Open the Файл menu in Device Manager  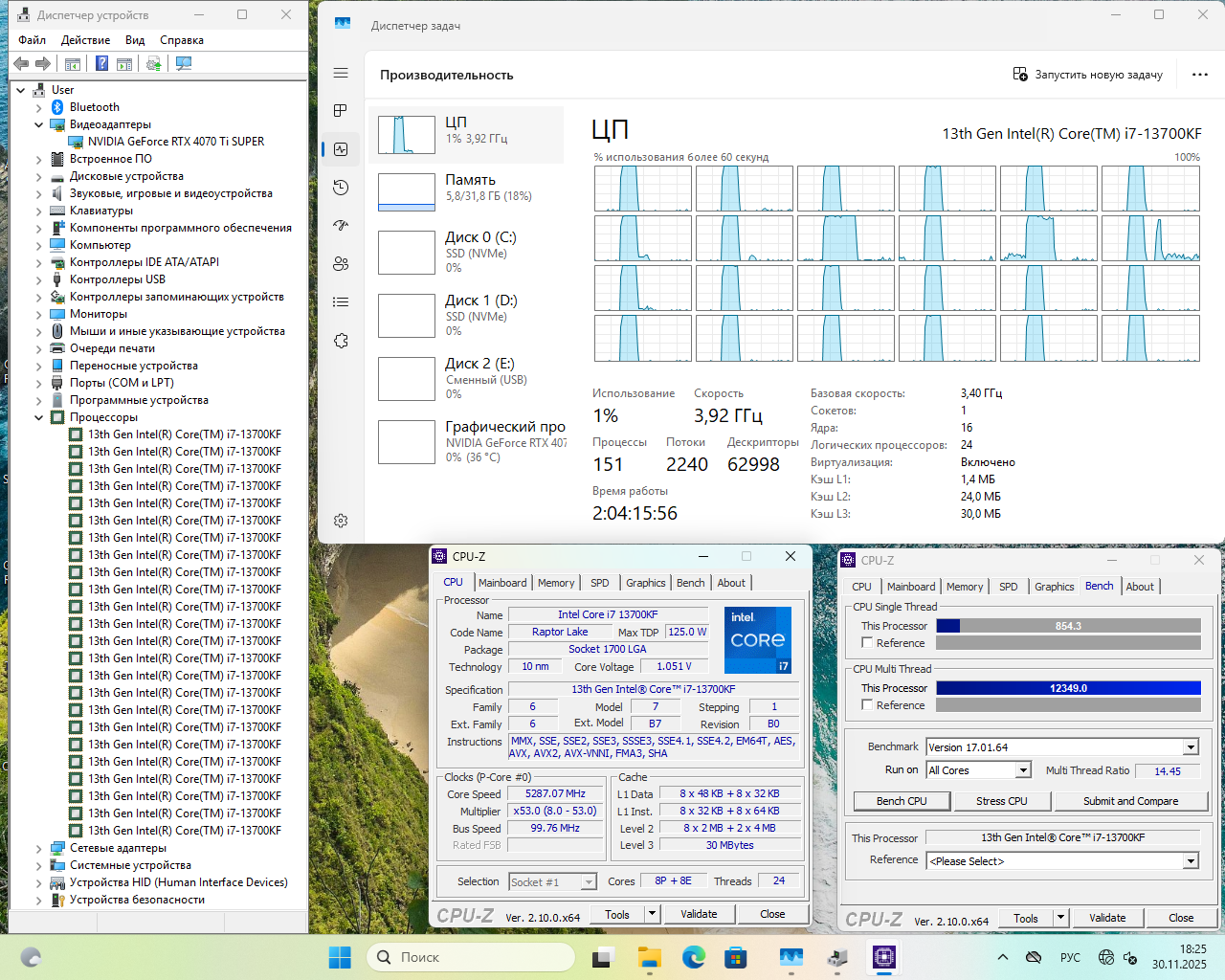[x=33, y=40]
